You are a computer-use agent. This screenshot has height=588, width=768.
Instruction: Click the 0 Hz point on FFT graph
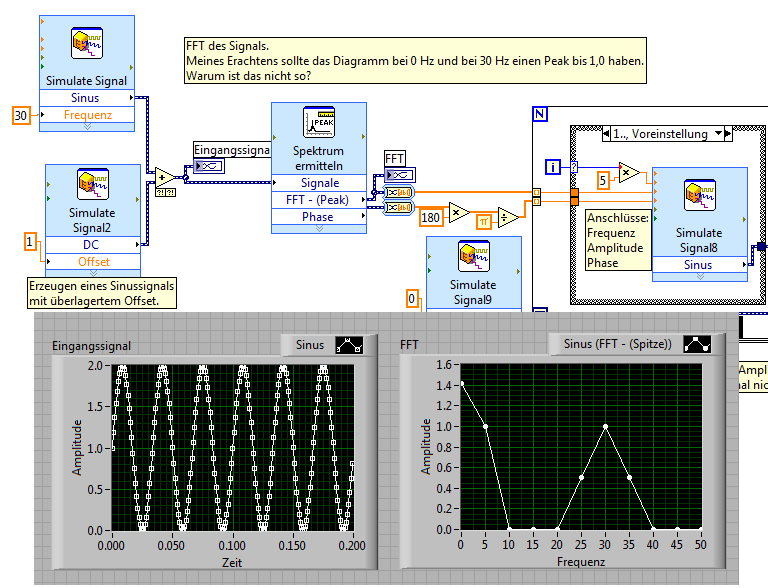point(461,384)
